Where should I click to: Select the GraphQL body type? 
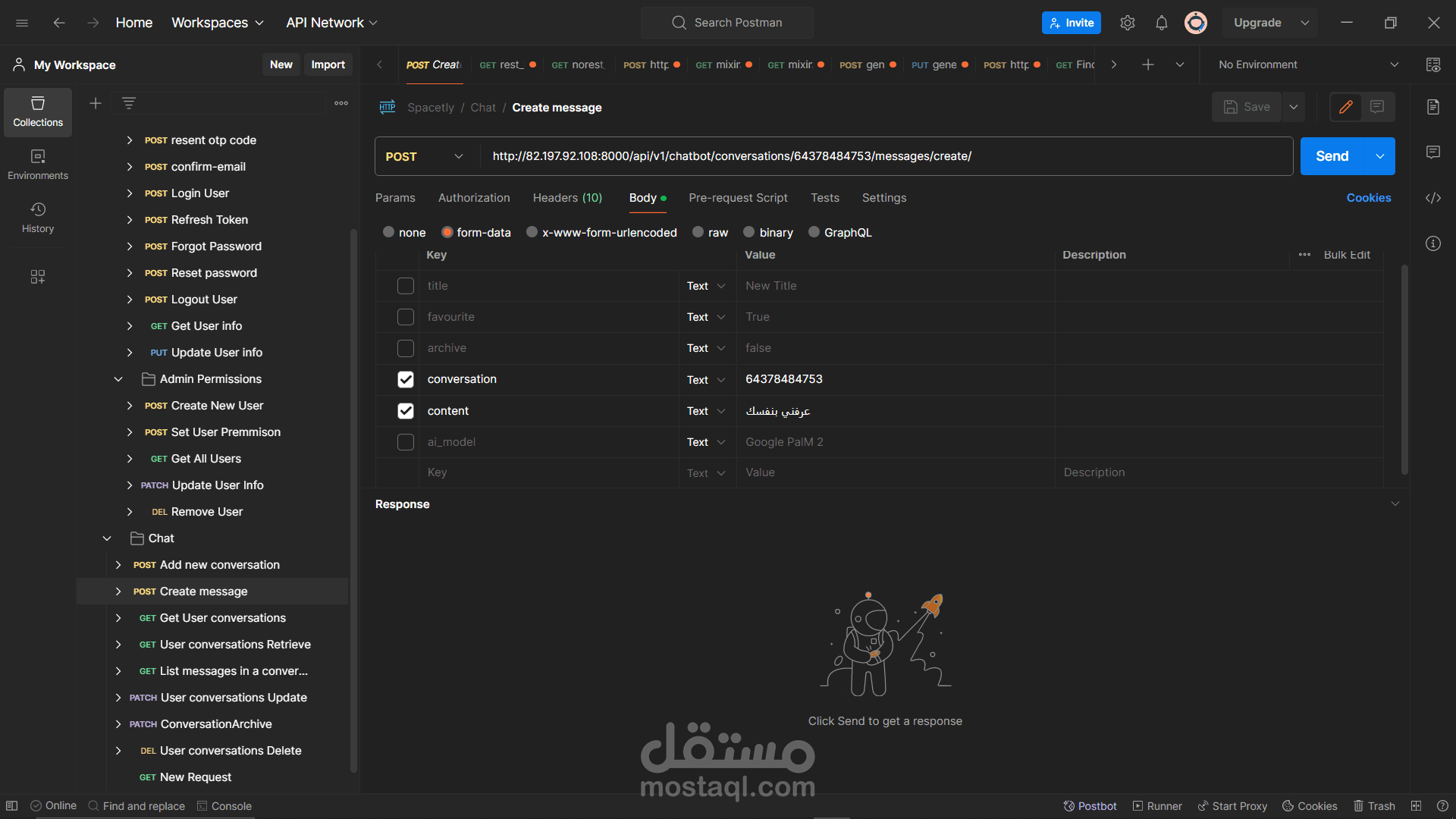coord(814,232)
